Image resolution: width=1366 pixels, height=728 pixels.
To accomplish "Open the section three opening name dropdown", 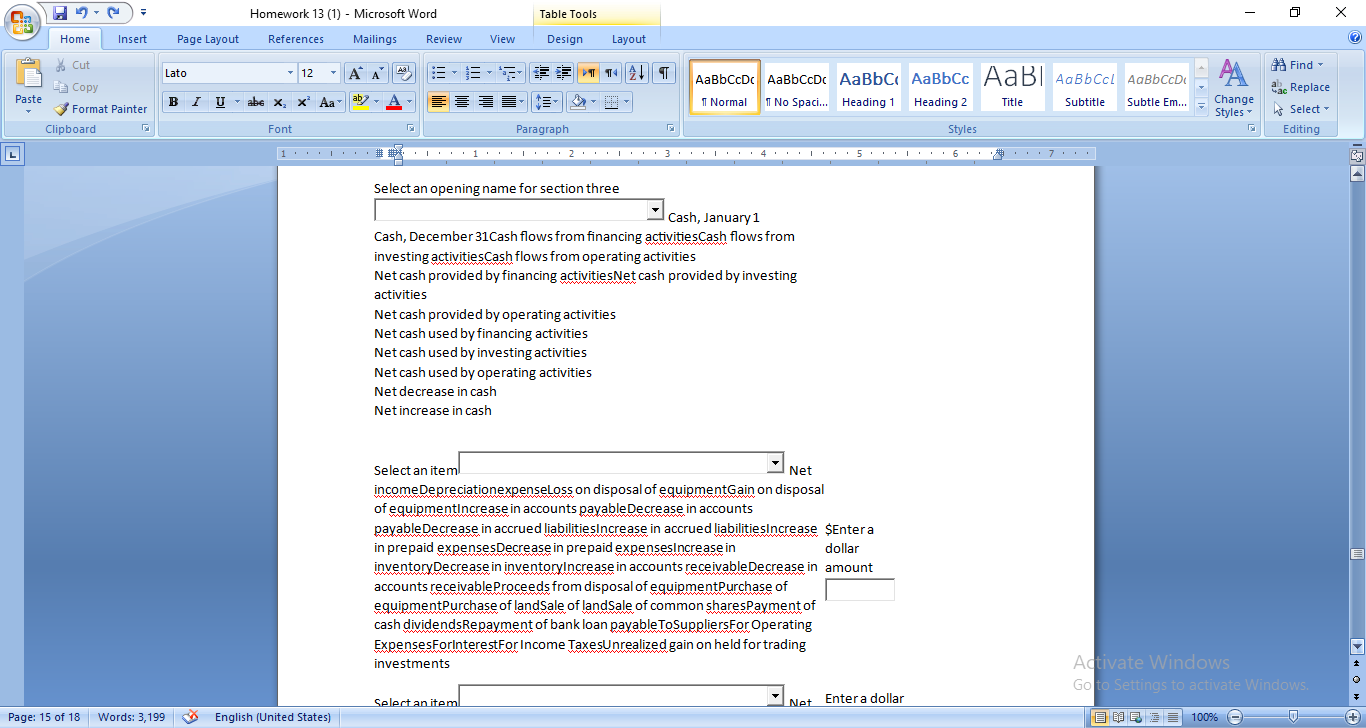I will click(x=655, y=210).
